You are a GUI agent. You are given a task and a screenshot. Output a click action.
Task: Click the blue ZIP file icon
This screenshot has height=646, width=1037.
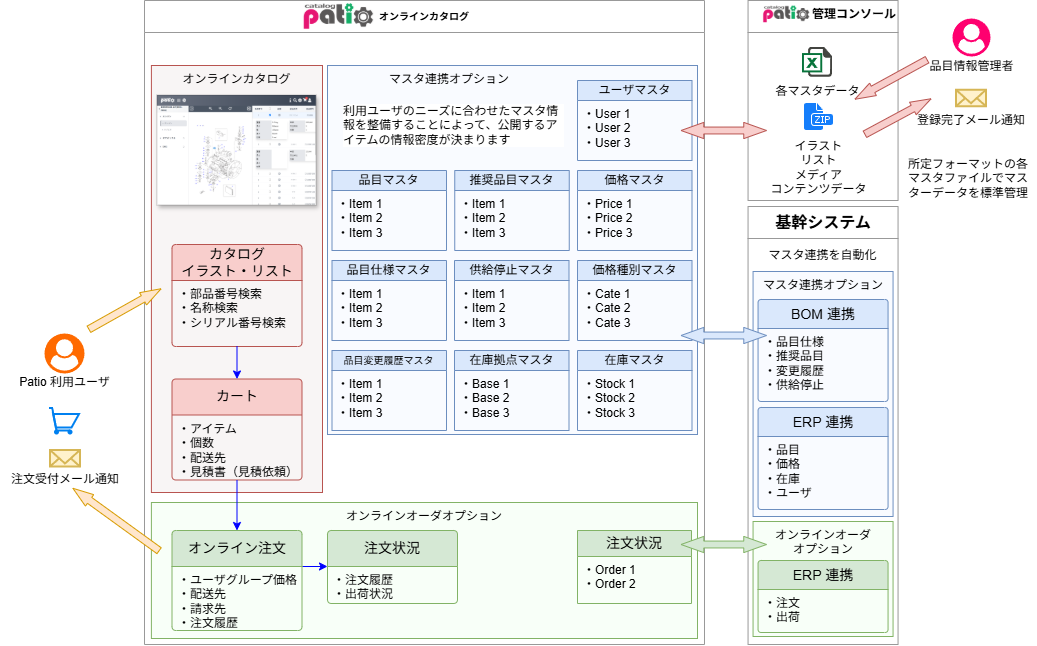[x=818, y=116]
